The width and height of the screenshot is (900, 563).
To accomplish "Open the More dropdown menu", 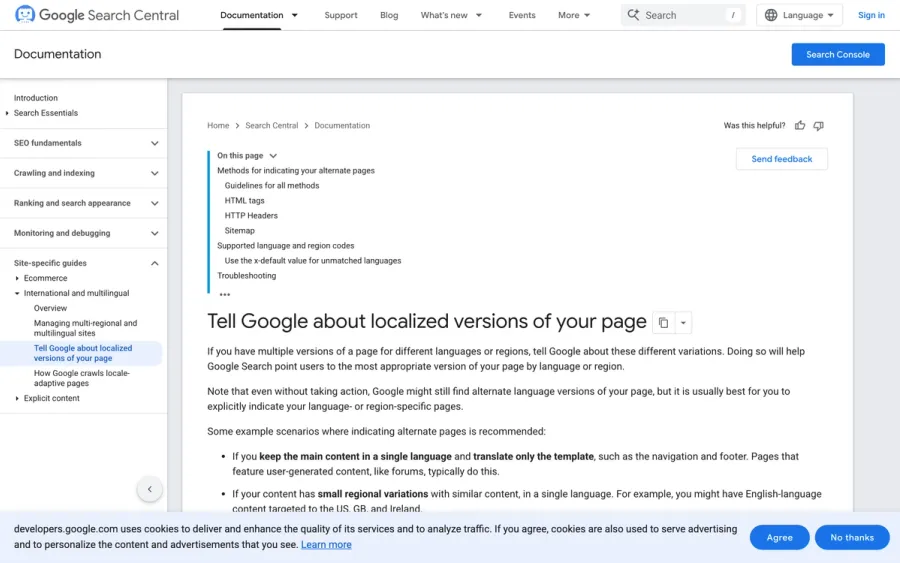I will pos(574,15).
